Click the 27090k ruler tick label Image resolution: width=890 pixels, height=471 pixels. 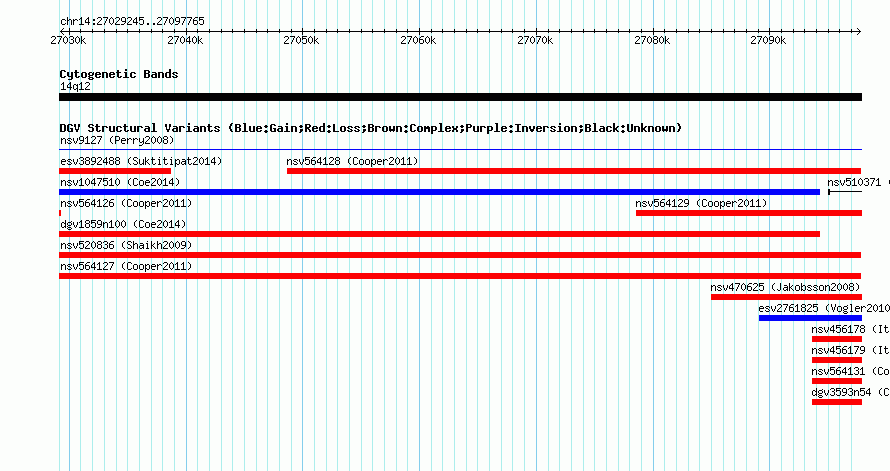coord(769,40)
